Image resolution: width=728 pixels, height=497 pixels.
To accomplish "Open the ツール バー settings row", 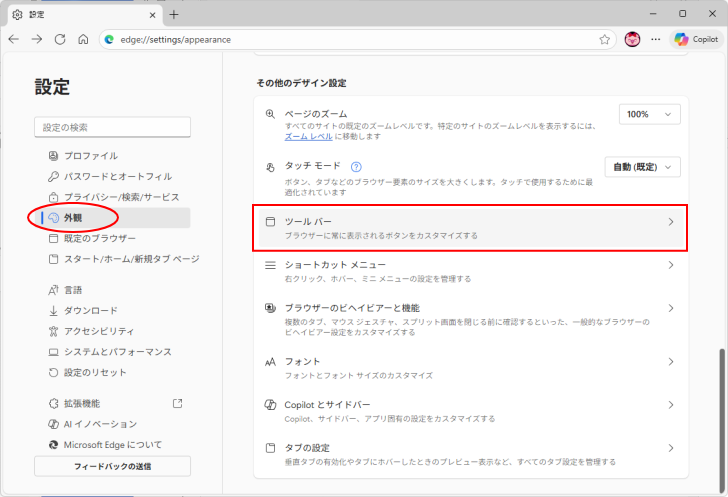I will tap(471, 228).
